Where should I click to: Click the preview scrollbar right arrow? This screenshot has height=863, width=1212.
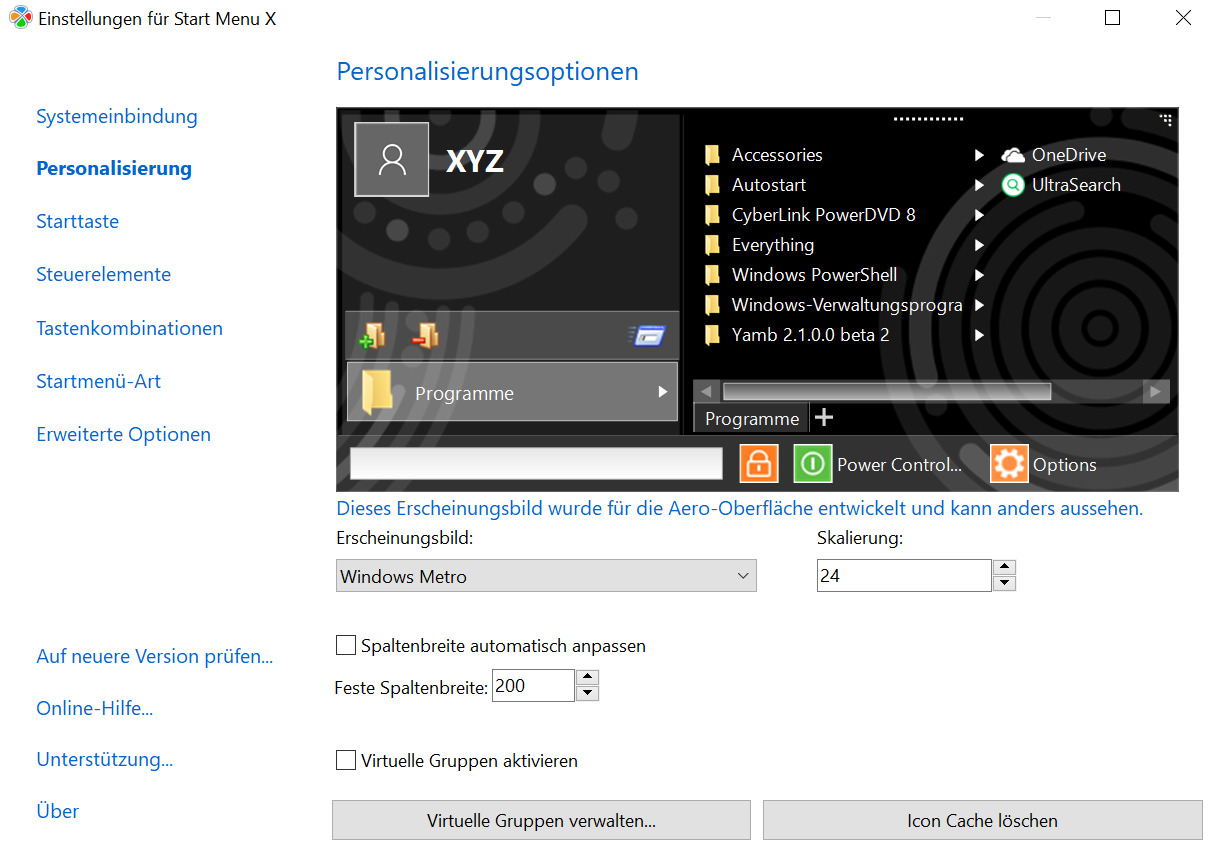(1156, 391)
